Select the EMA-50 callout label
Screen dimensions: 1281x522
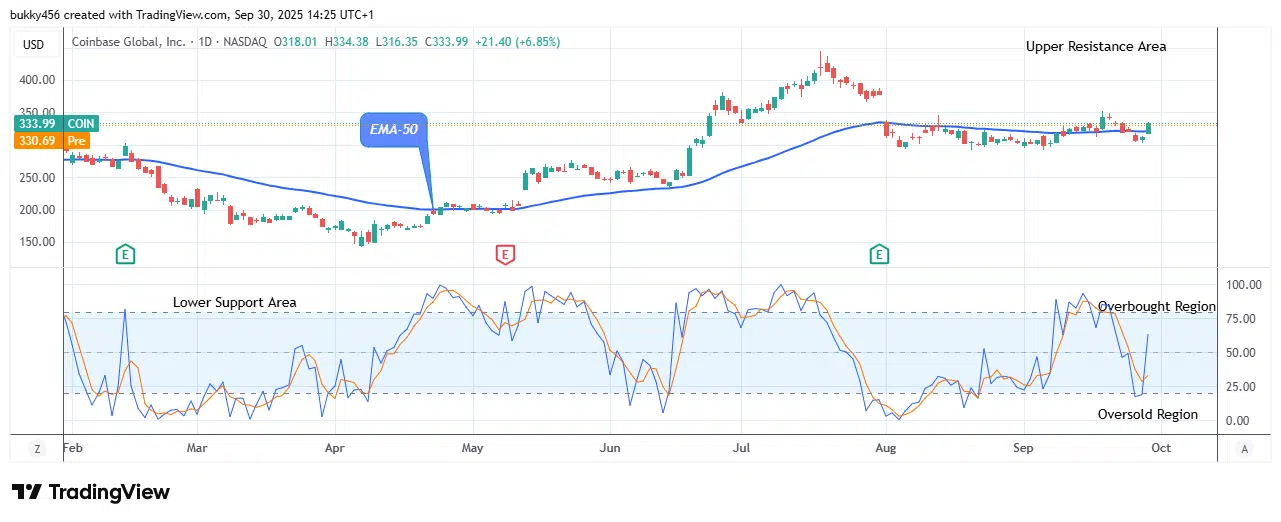pos(393,130)
